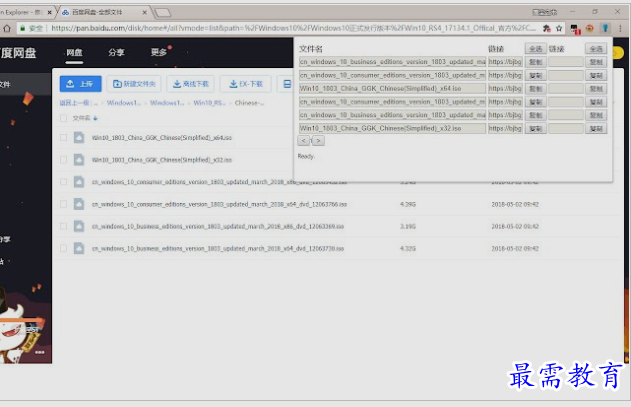Viewport: 631px width, 407px height.
Task: Copy first link for x64.iso popup row
Action: (x=535, y=89)
